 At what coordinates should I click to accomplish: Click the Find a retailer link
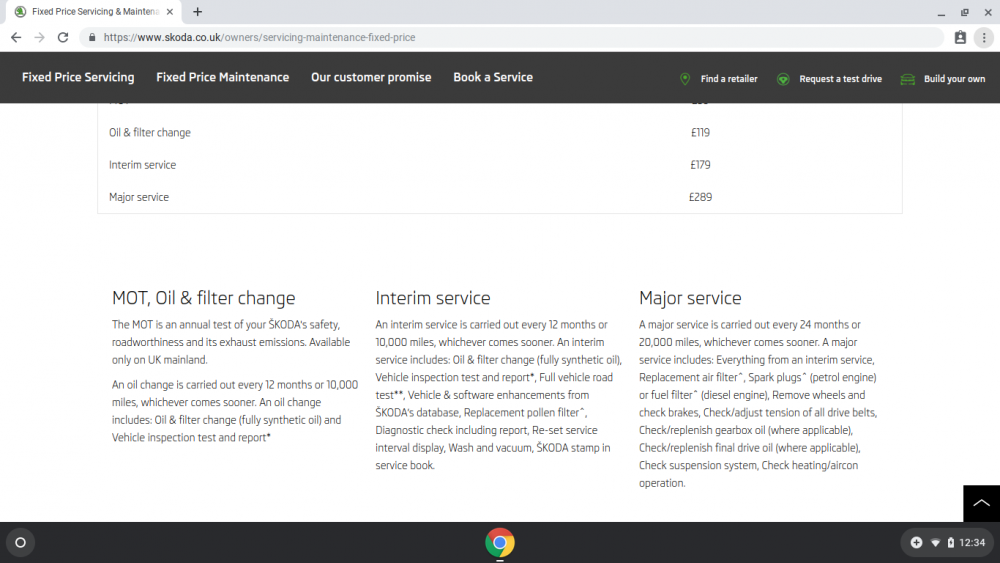click(729, 79)
